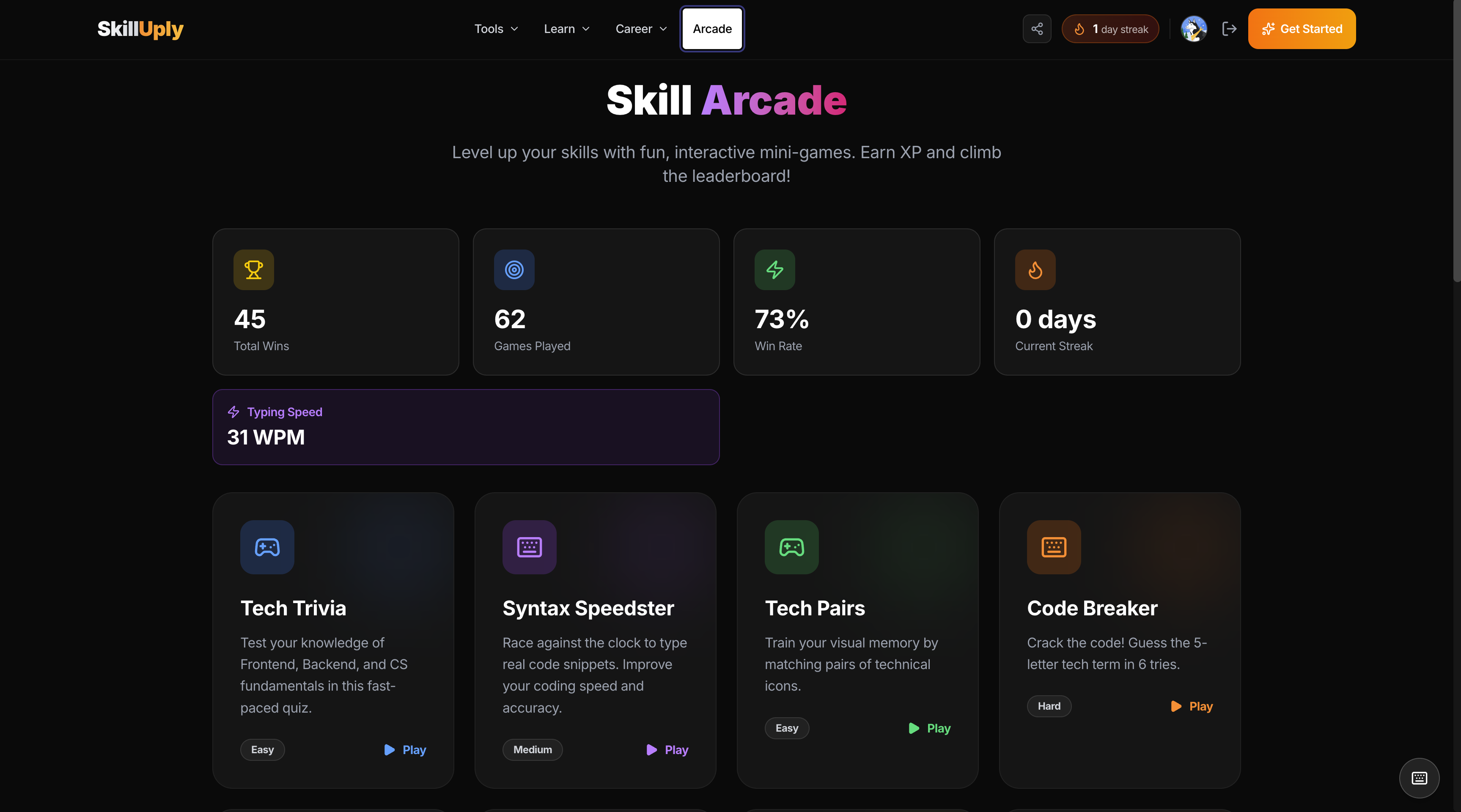Click the Current Streak flame icon
This screenshot has width=1461, height=812.
pos(1035,270)
